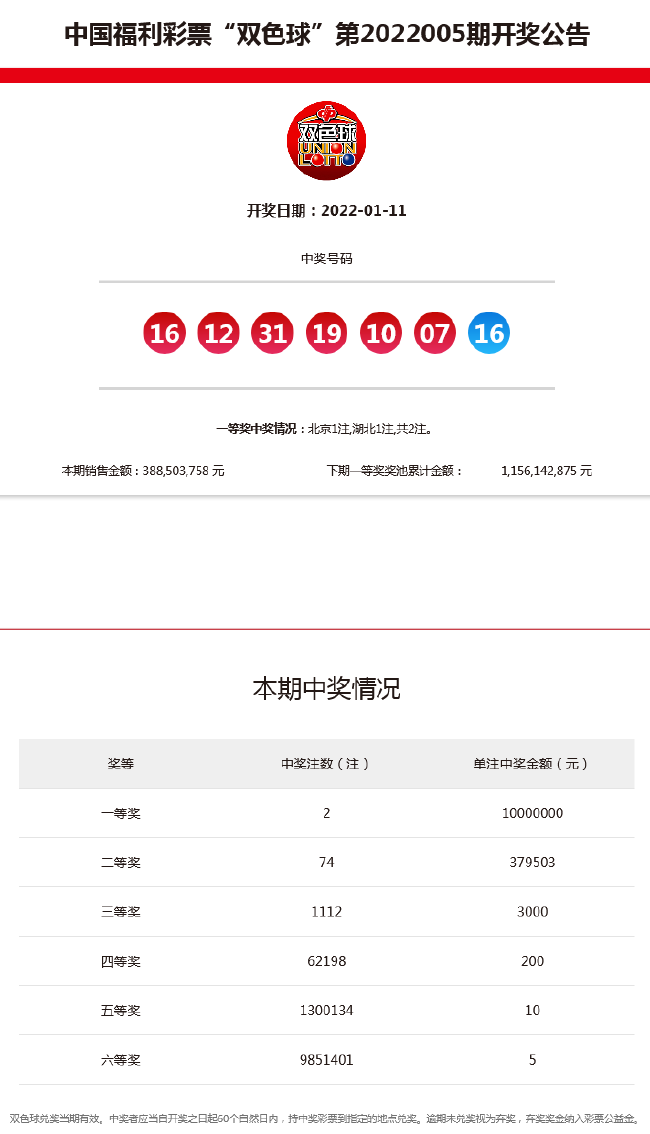Select red ball number 12
The height and width of the screenshot is (1134, 650).
click(218, 333)
